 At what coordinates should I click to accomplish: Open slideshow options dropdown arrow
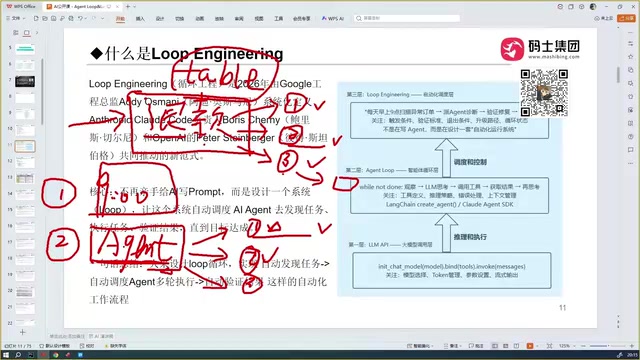(x=537, y=346)
